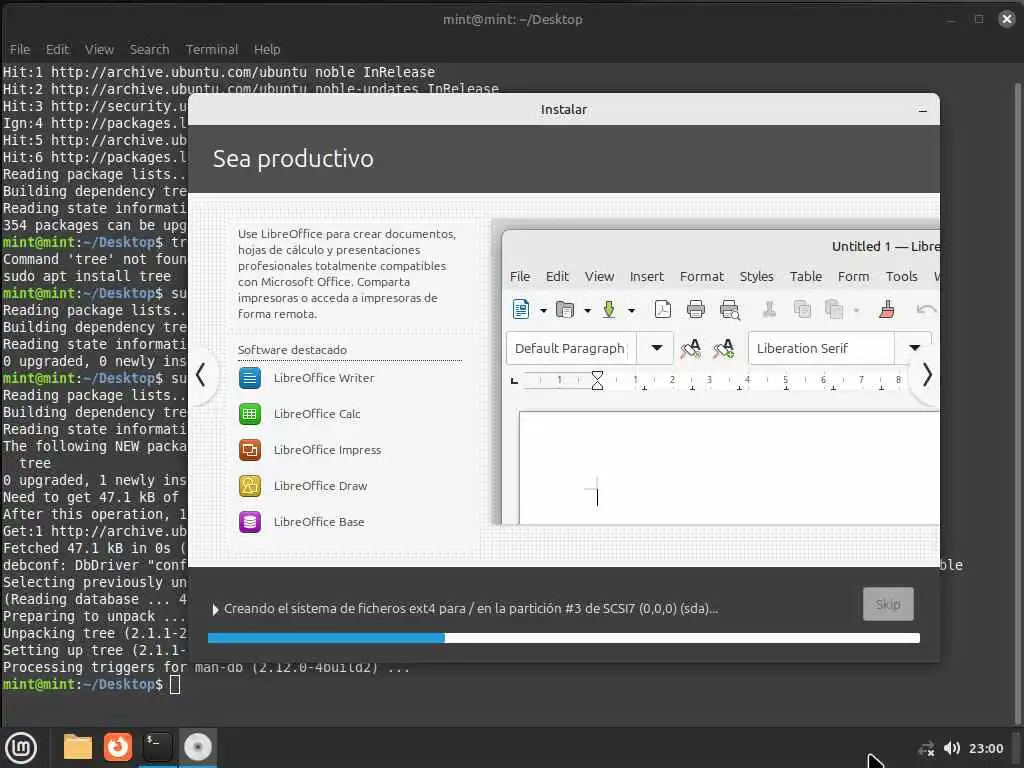
Task: Open the terminal Search menu
Action: pyautogui.click(x=149, y=50)
